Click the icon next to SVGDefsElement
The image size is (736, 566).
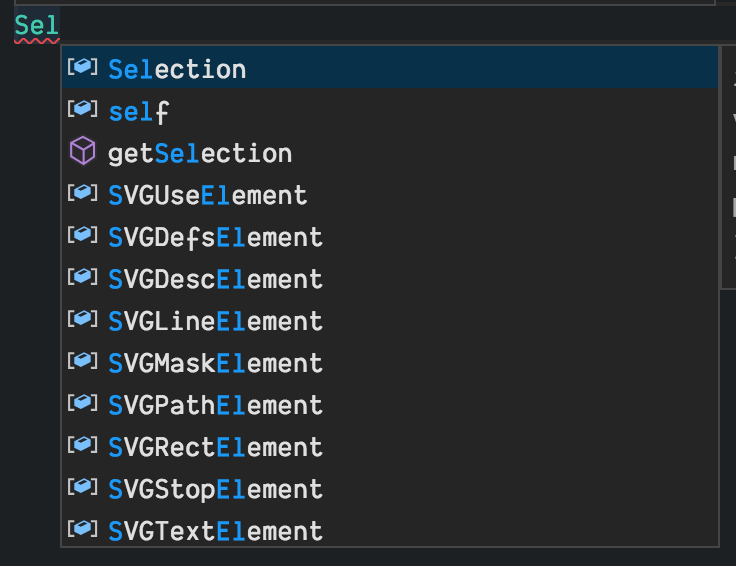pos(82,236)
